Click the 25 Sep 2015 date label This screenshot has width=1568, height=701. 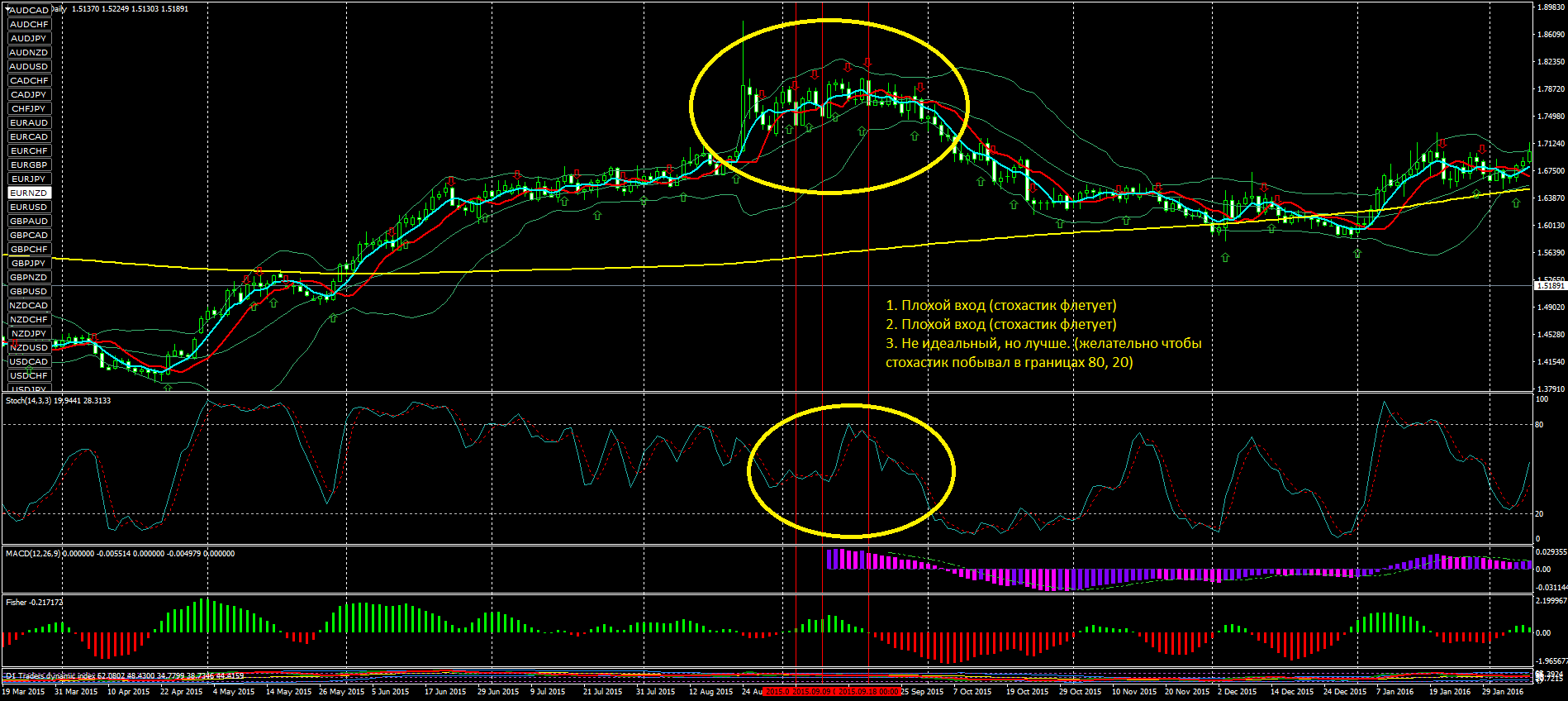(x=922, y=691)
